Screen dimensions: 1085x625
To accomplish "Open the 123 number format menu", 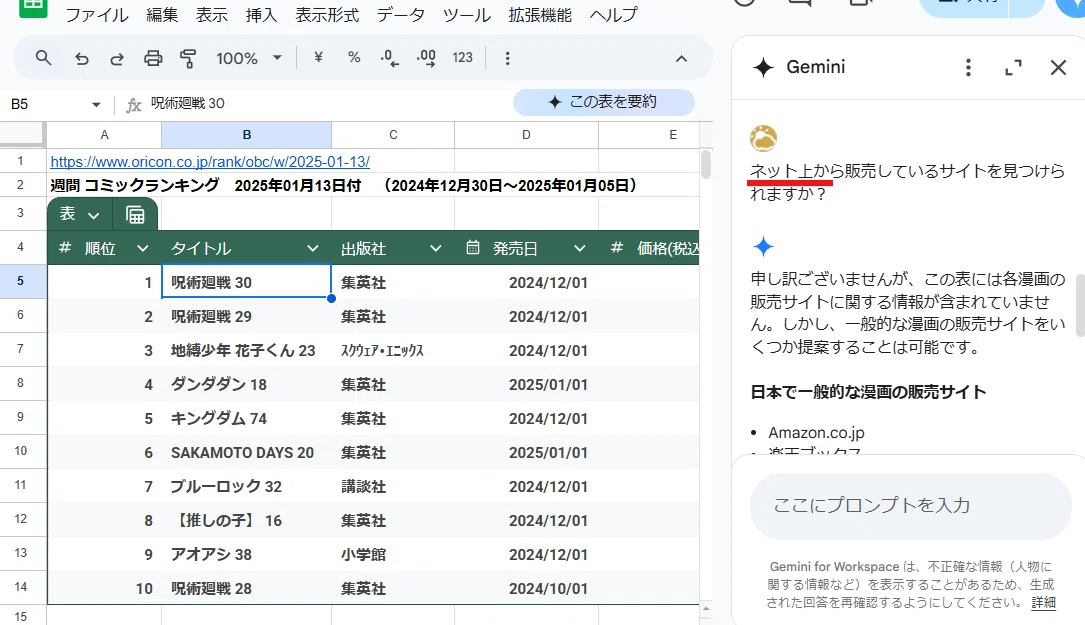I will [x=462, y=57].
